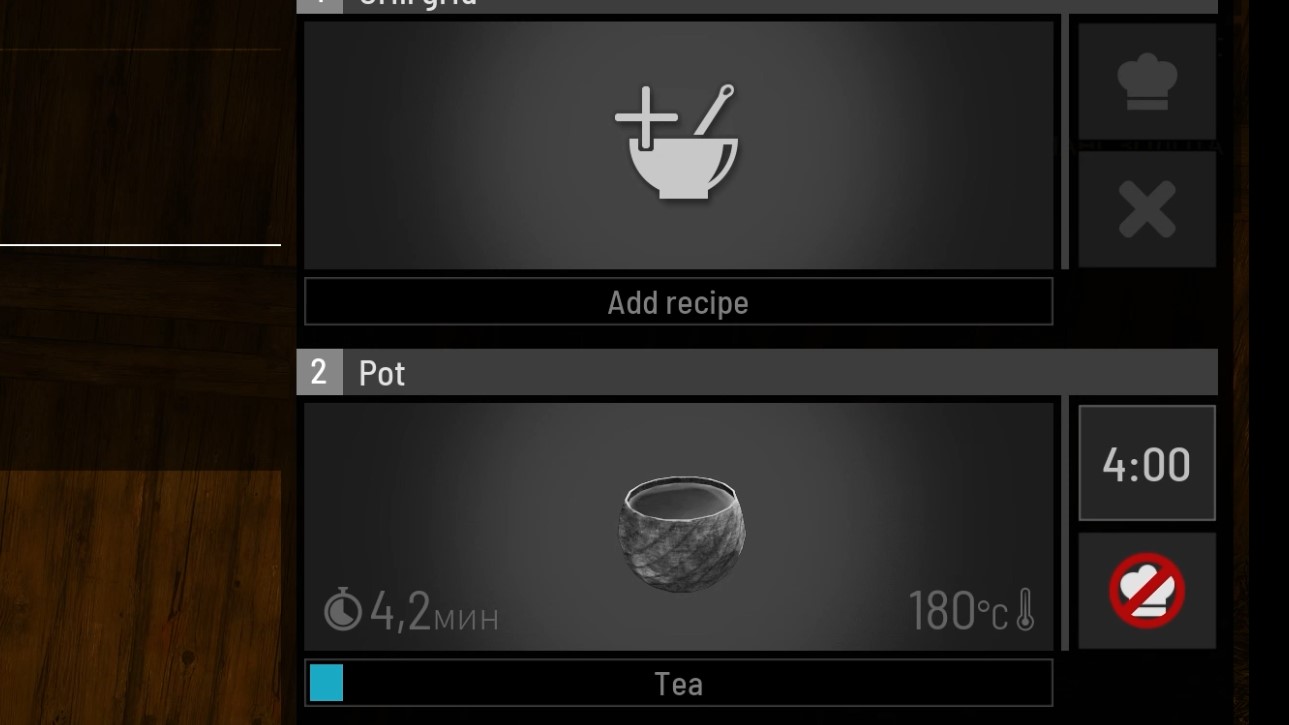Screen dimensions: 1289x725
Task: Click the number 1 slot badge
Action: pos(319,4)
